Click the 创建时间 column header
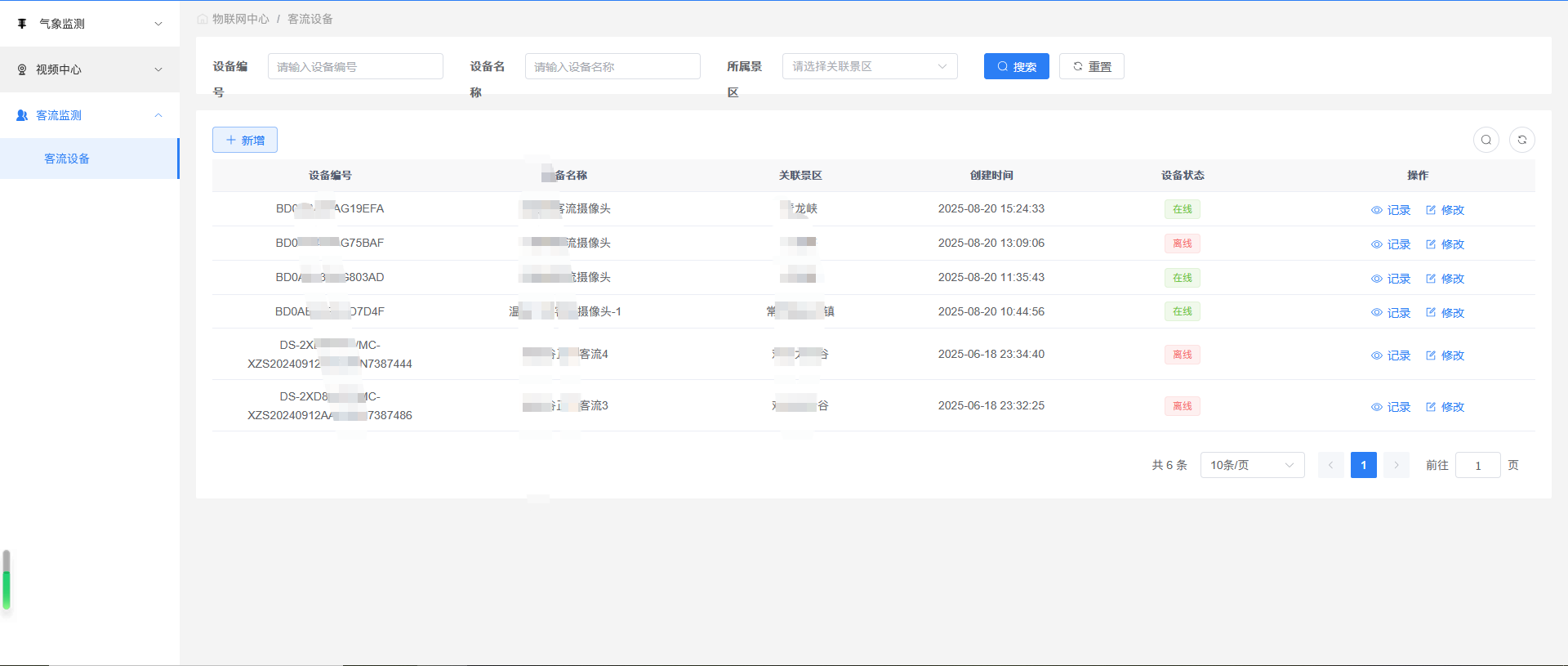This screenshot has width=1568, height=666. tap(991, 176)
